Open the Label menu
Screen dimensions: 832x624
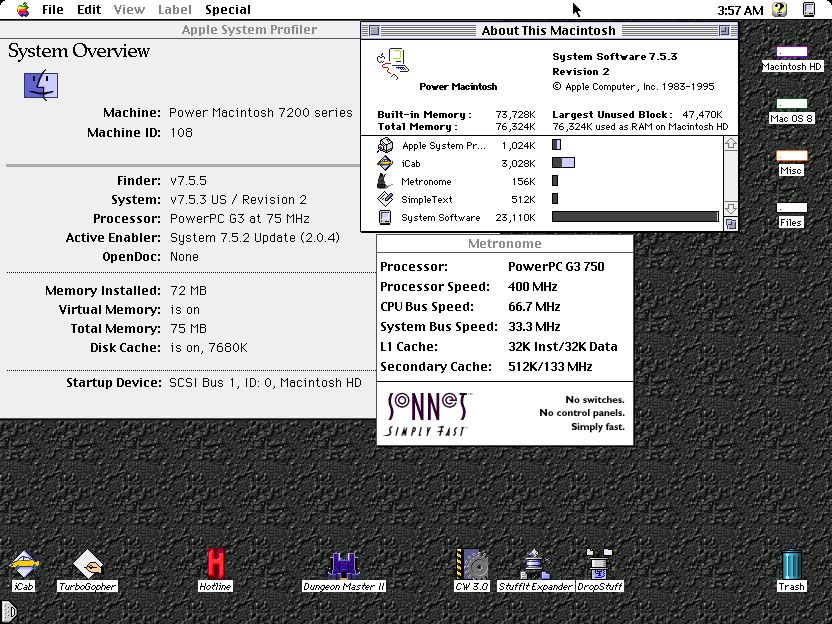175,10
